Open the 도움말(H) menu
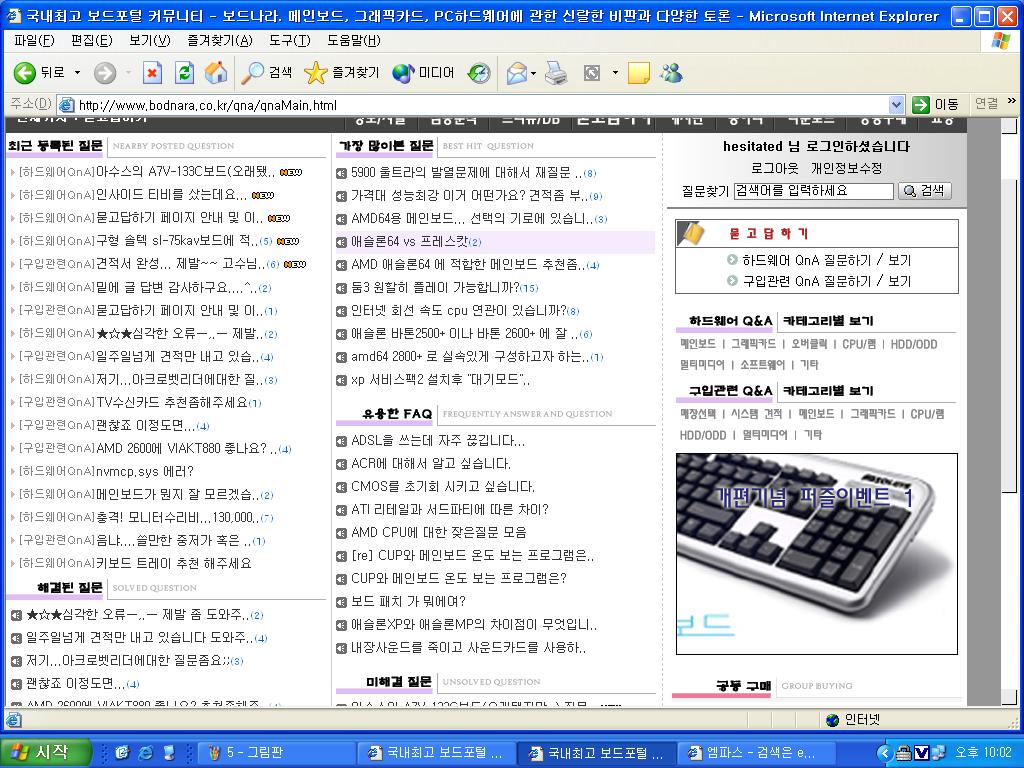The height and width of the screenshot is (768, 1024). click(x=353, y=40)
